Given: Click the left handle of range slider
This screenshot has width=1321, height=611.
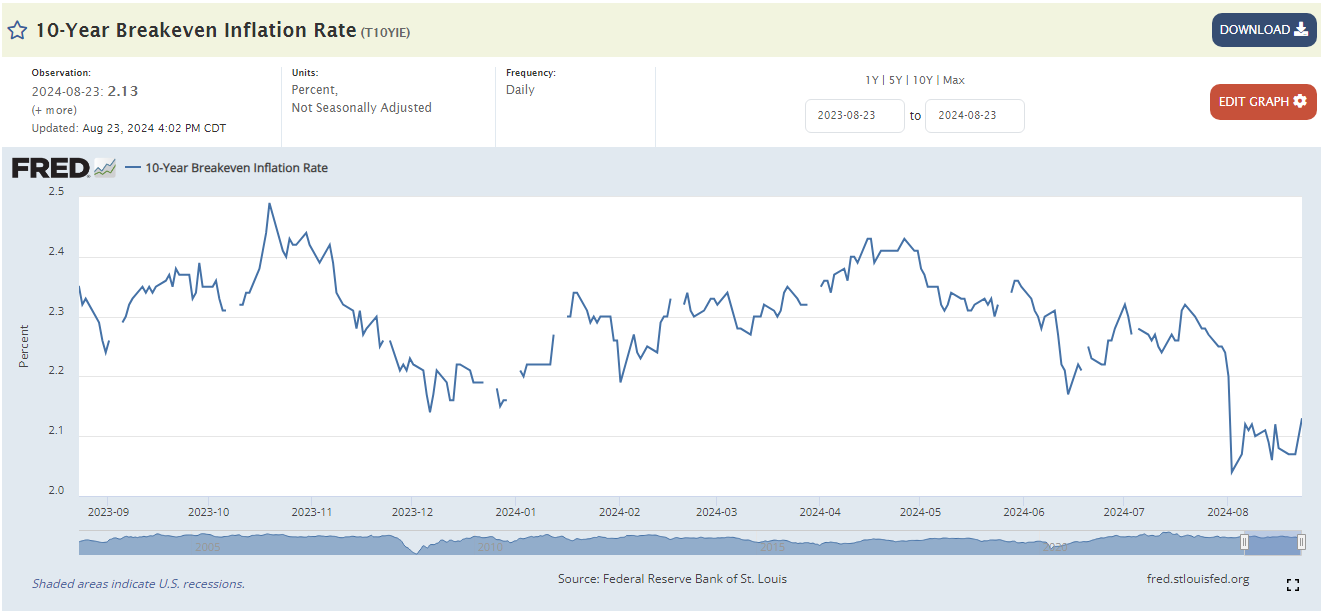Looking at the screenshot, I should (x=1244, y=542).
